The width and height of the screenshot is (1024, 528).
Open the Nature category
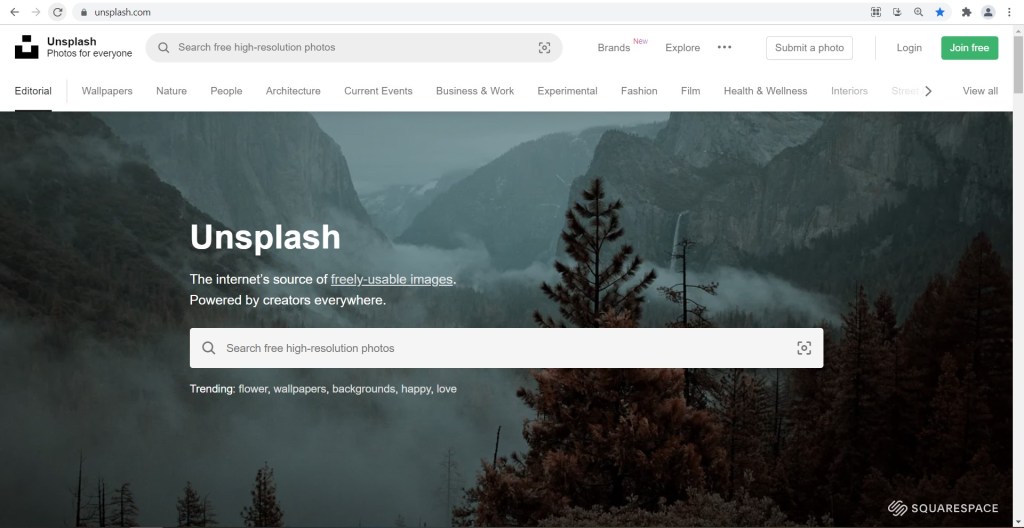171,91
